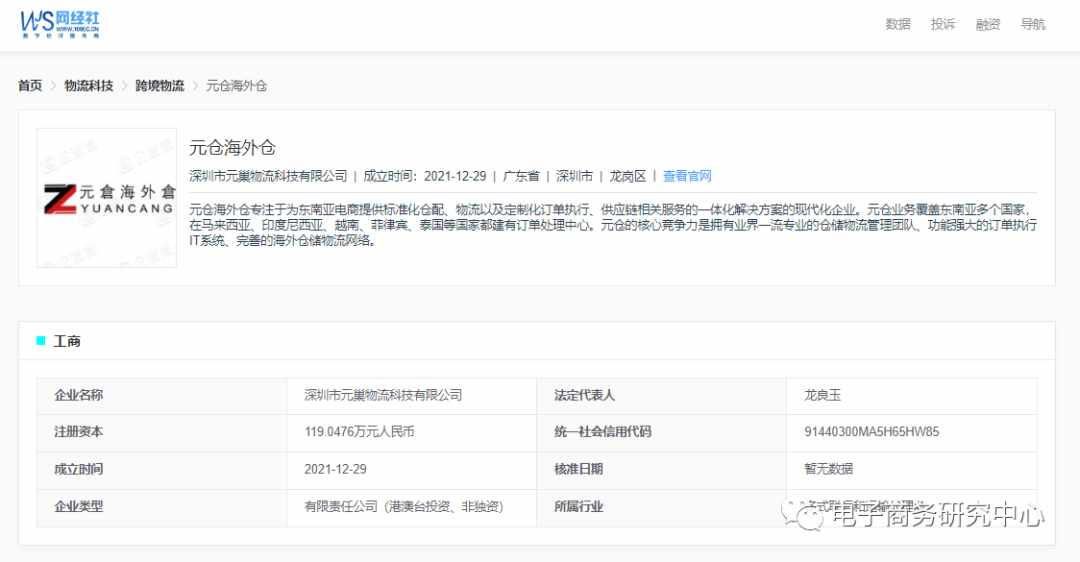This screenshot has width=1080, height=562.
Task: Click the company description paragraph
Action: (x=613, y=225)
